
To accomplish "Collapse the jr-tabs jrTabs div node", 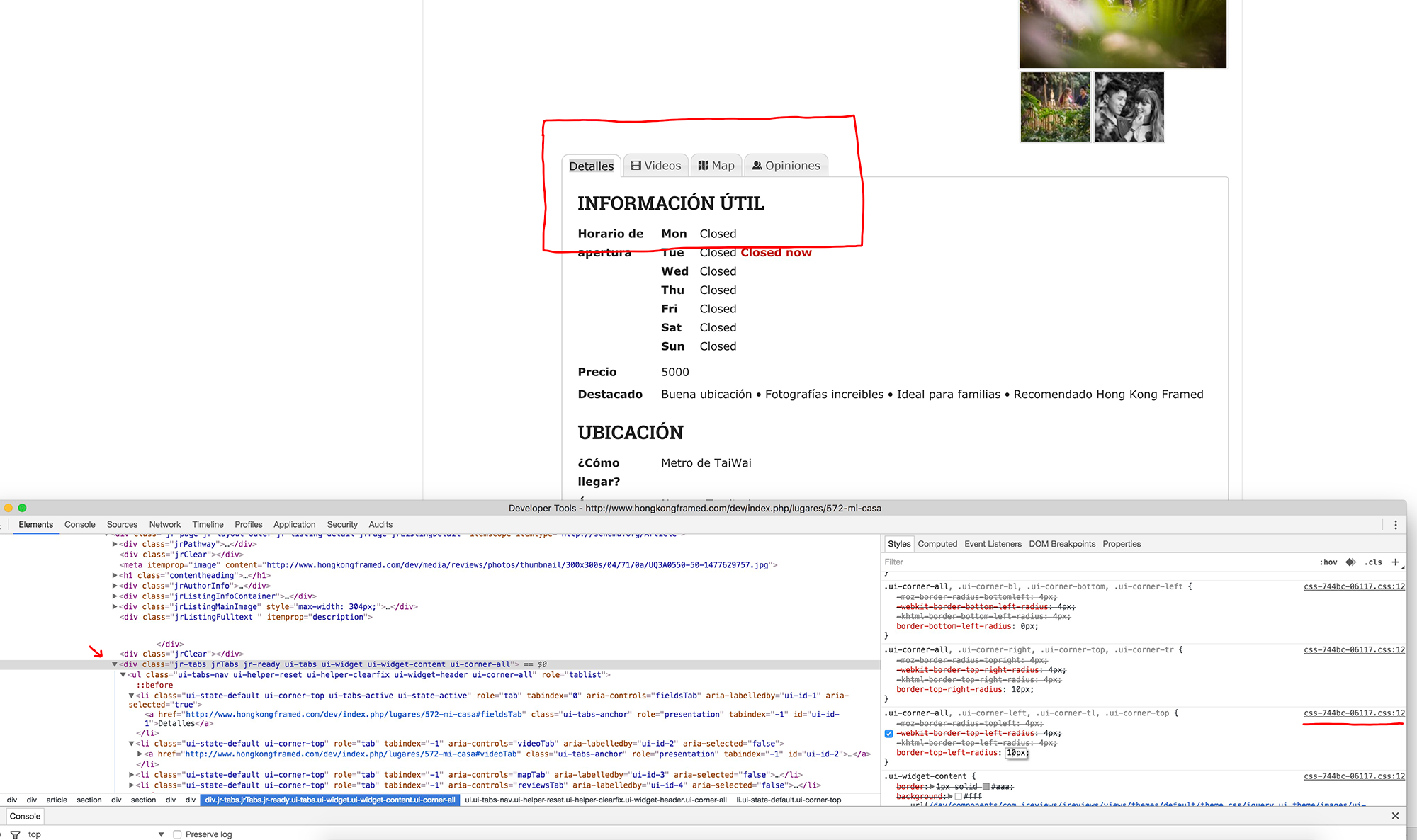I will (115, 664).
